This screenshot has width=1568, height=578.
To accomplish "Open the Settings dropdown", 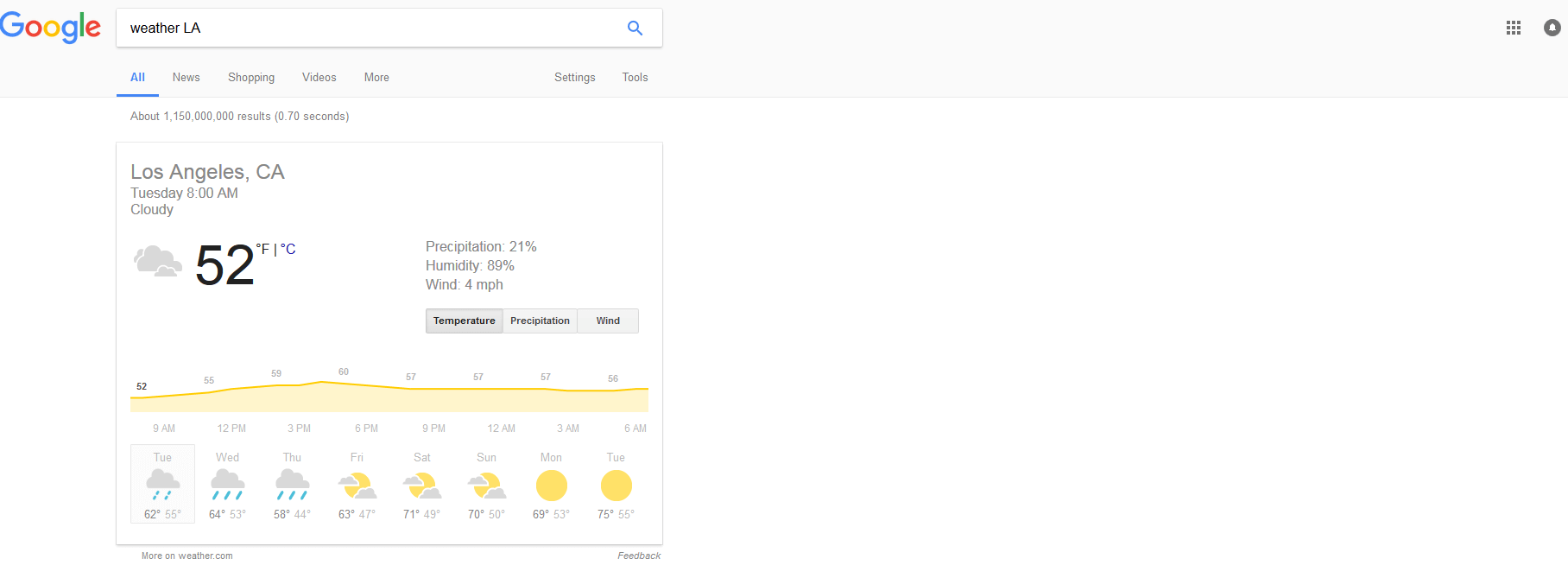I will coord(574,77).
